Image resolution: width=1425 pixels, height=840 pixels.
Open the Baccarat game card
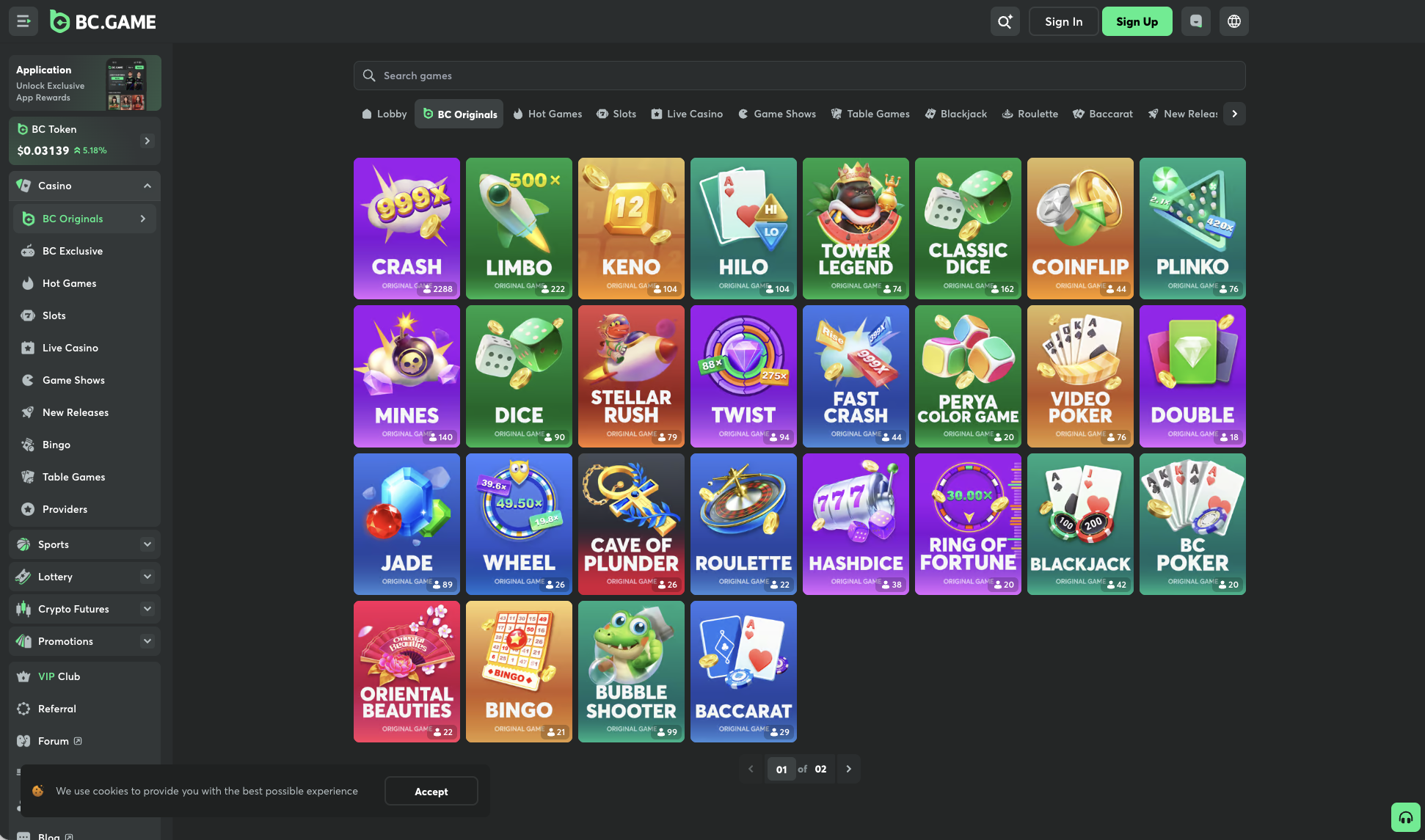[x=743, y=671]
